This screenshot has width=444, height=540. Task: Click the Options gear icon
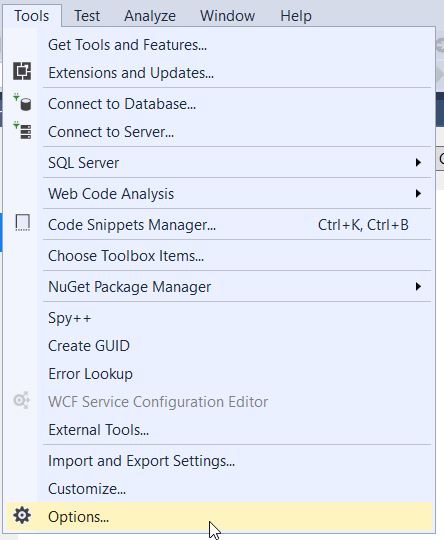[22, 516]
